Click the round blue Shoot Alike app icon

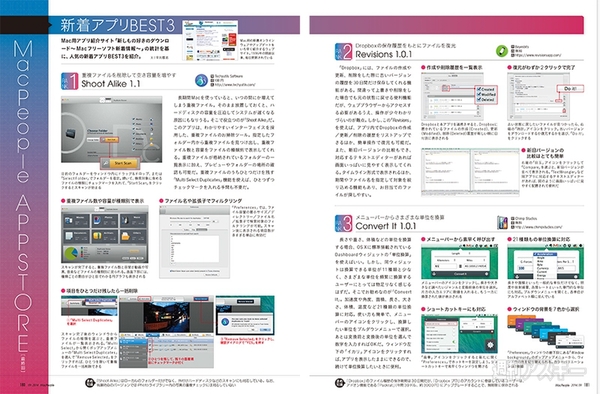coord(201,80)
